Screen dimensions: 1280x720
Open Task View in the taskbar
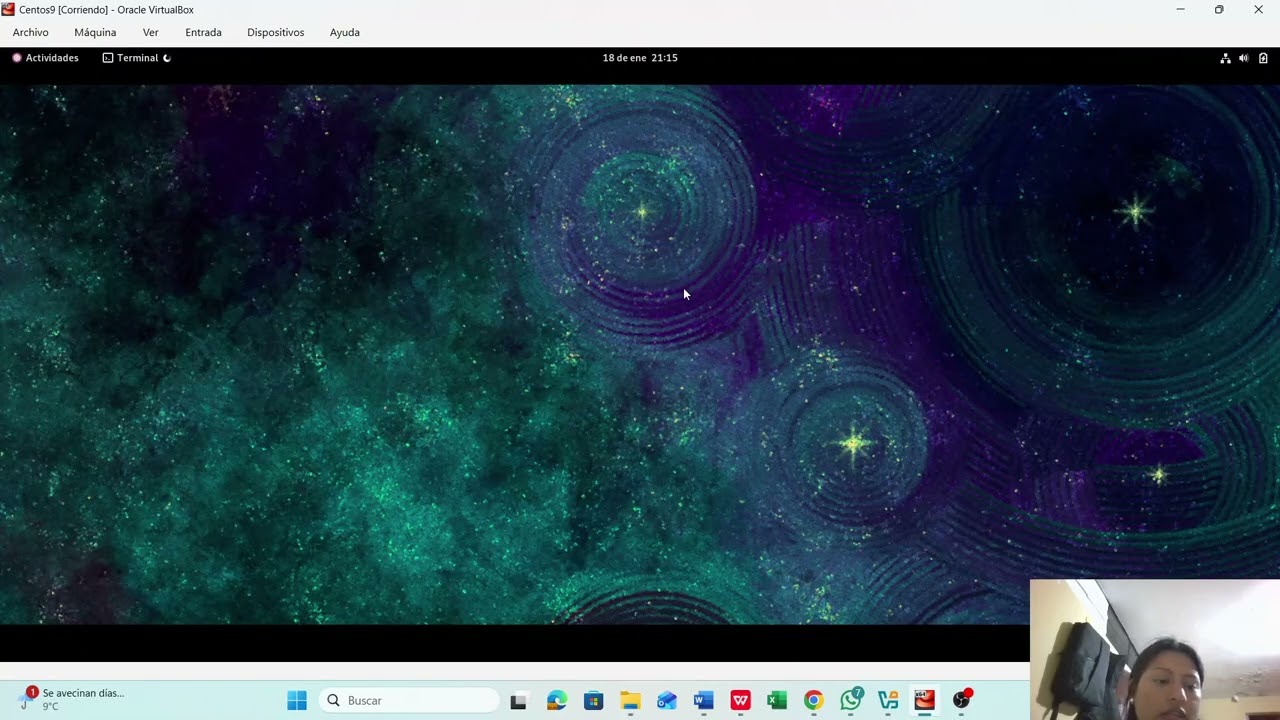[x=518, y=701]
